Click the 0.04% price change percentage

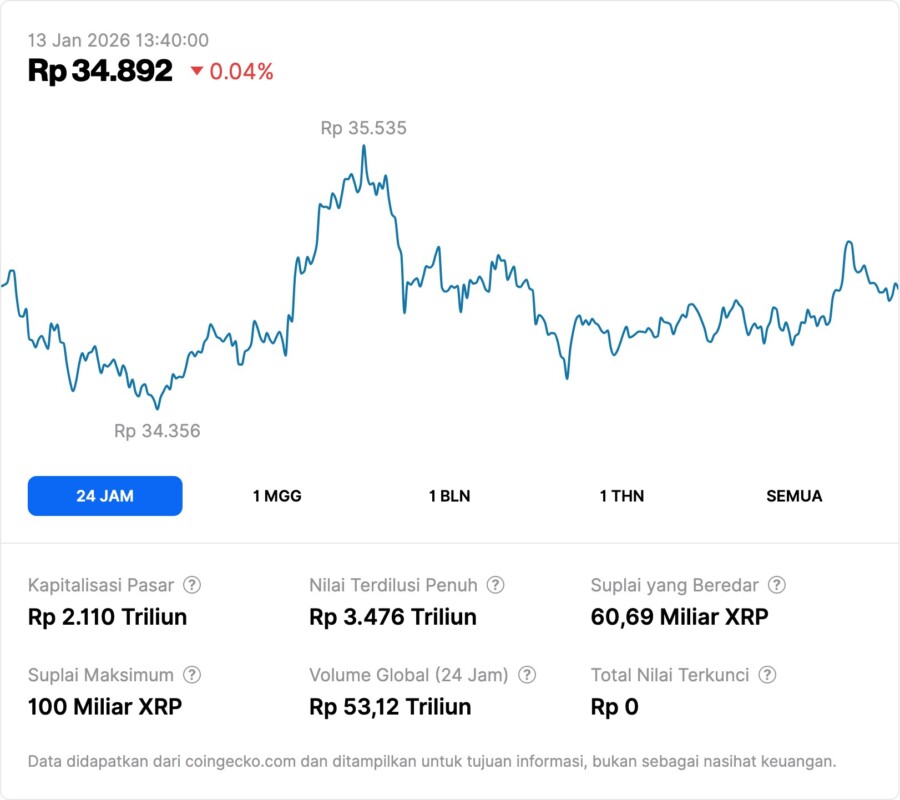241,71
